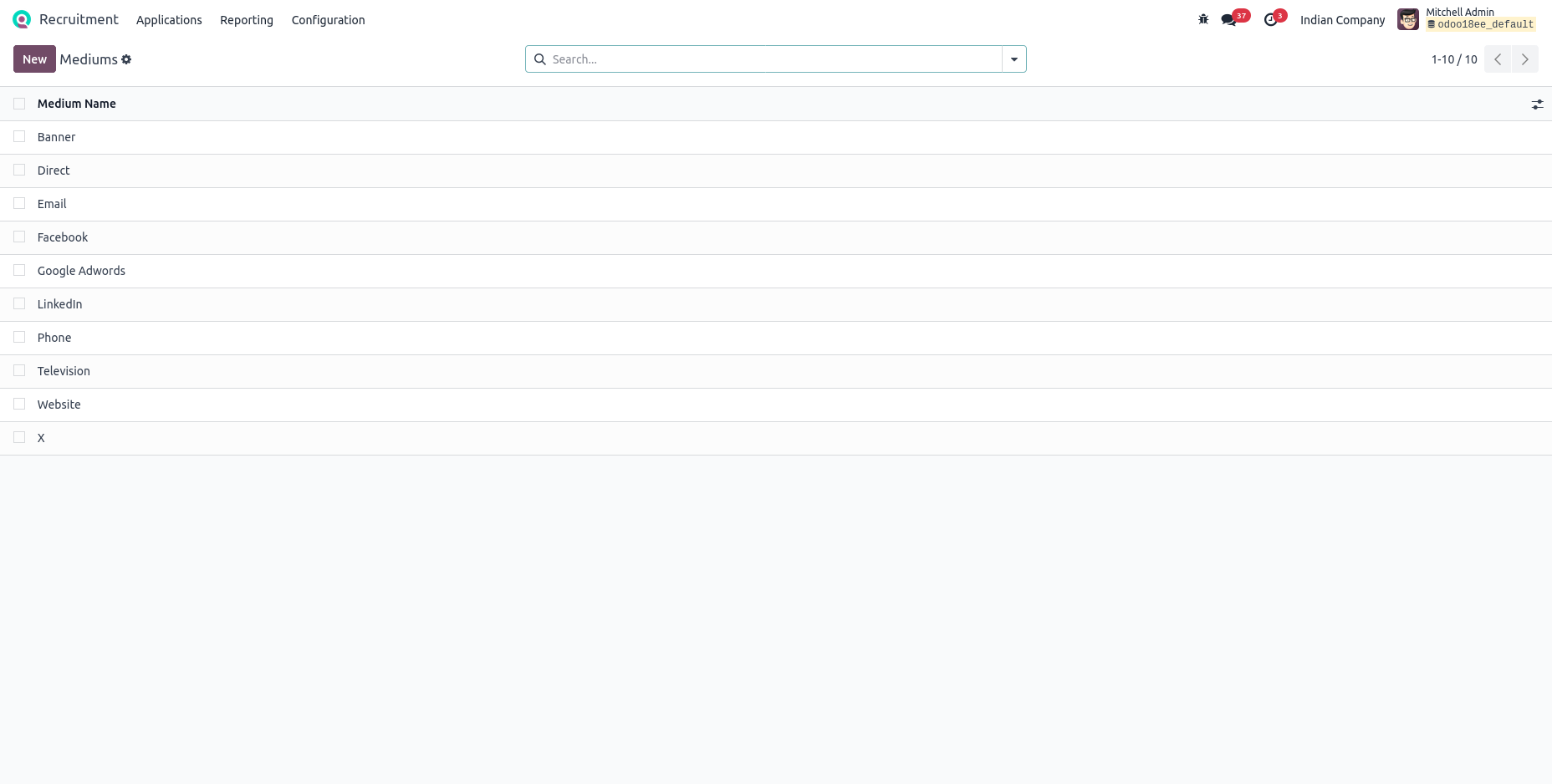Screen dimensions: 1552x784
Task: Create a New medium
Action: point(34,59)
